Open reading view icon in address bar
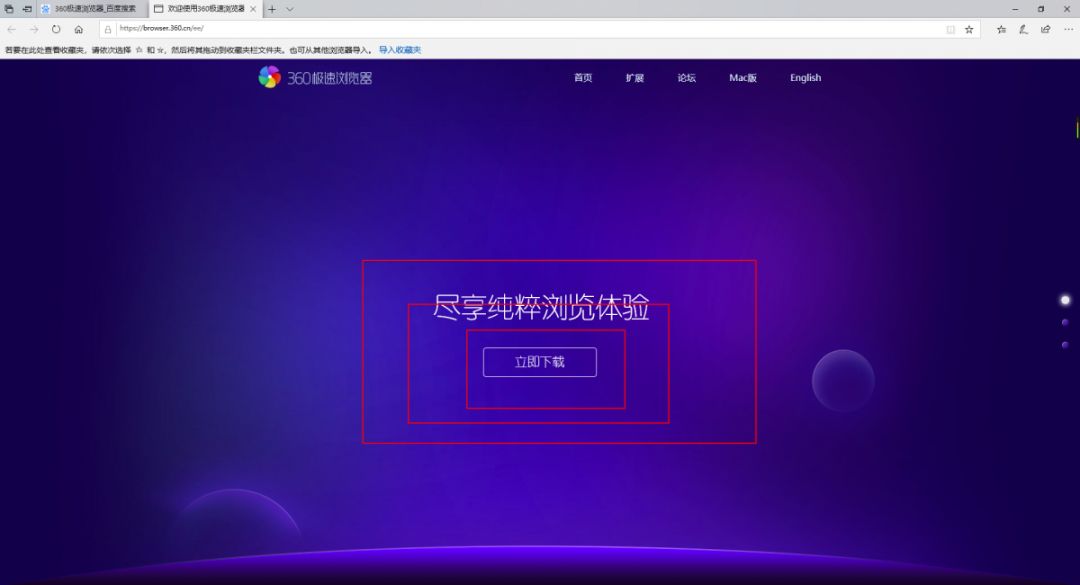This screenshot has height=585, width=1080. click(951, 30)
